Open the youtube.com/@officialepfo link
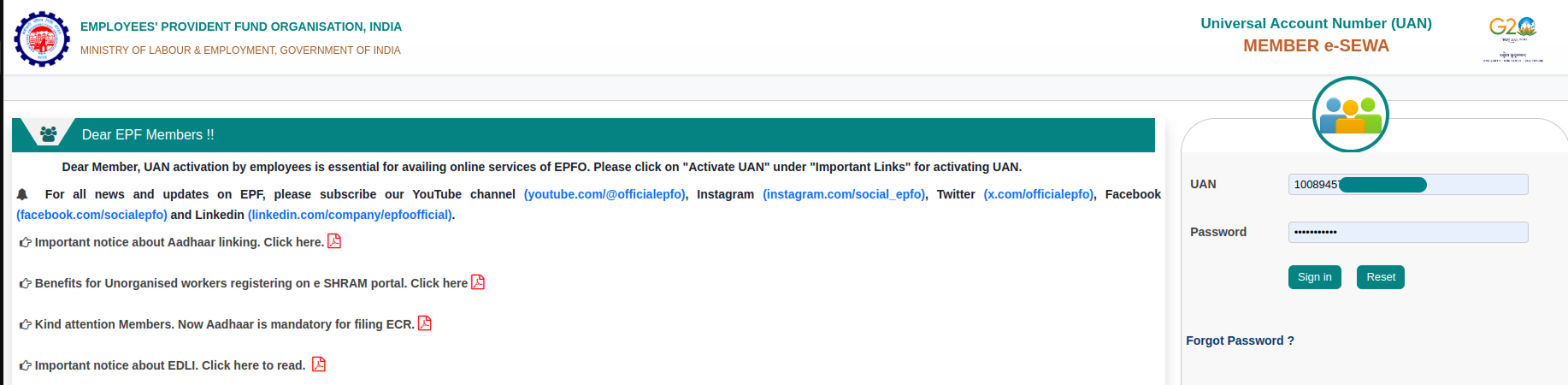Viewport: 1568px width, 385px height. point(604,194)
